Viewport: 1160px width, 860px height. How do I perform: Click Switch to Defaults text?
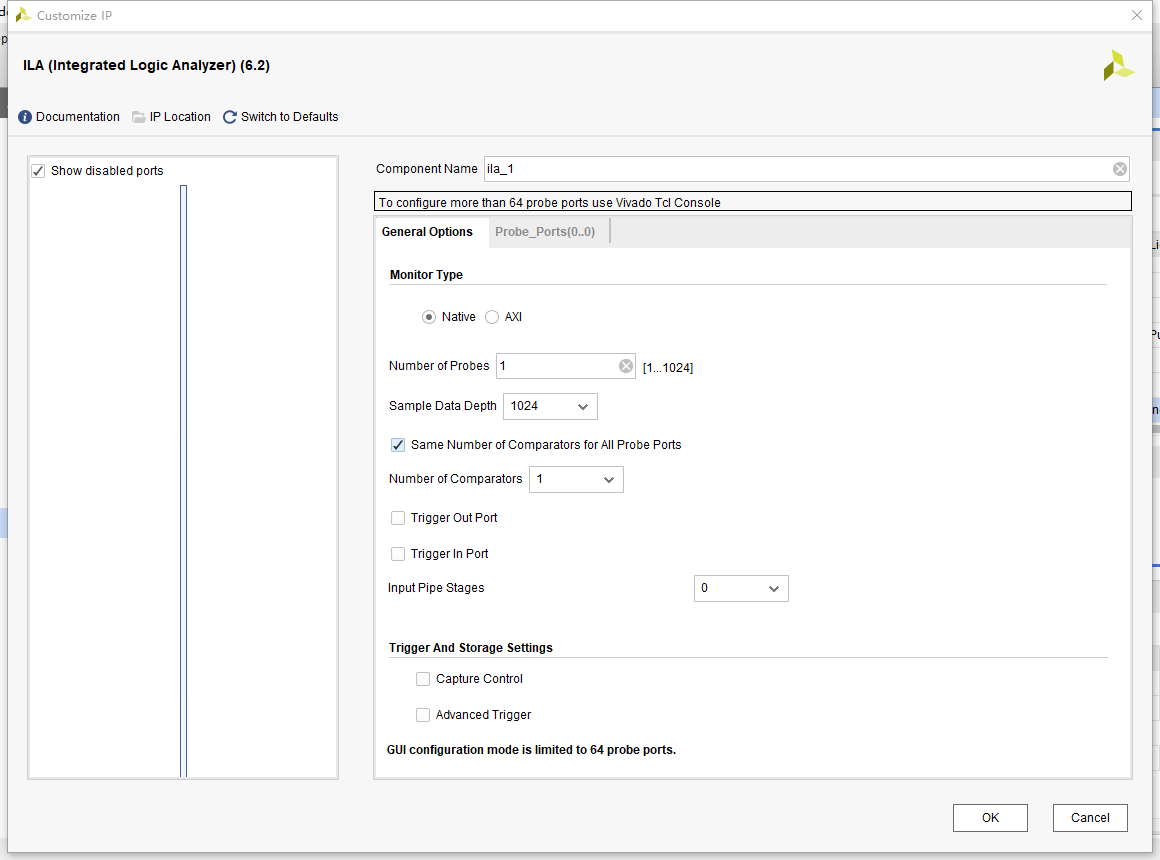pyautogui.click(x=289, y=117)
